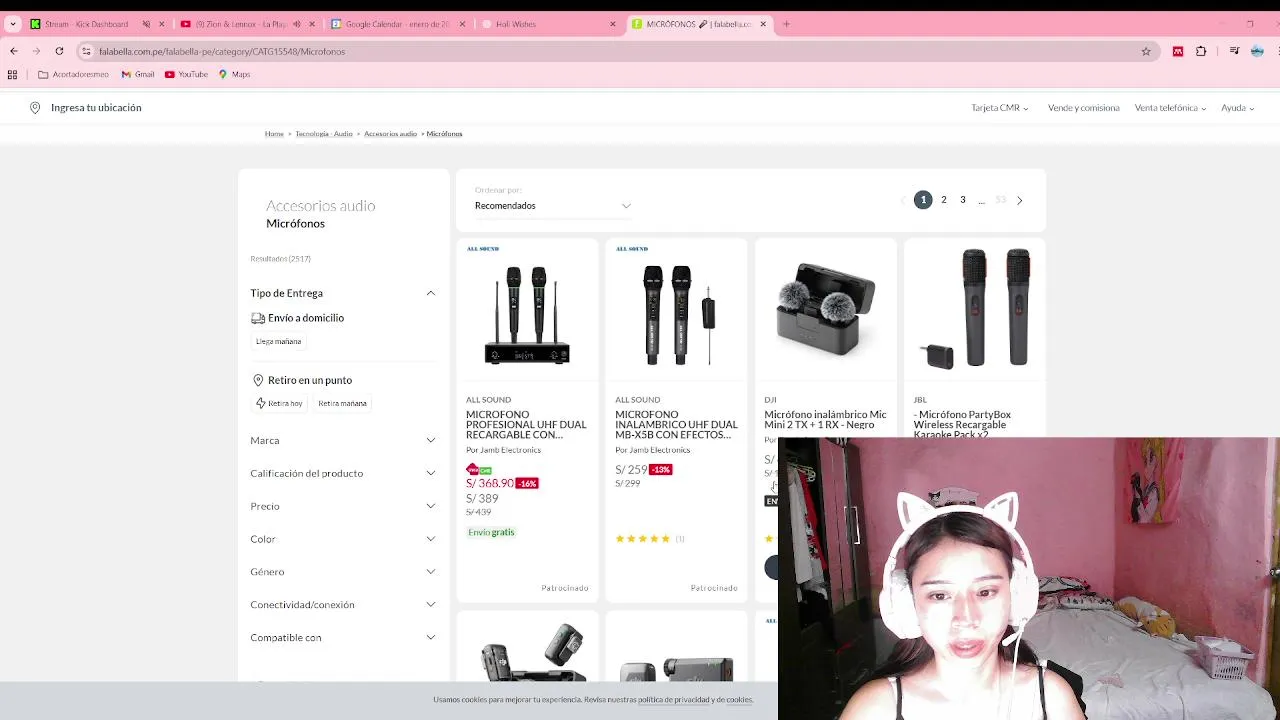The height and width of the screenshot is (720, 1280).
Task: Click the S/ 259 price
Action: coord(631,469)
